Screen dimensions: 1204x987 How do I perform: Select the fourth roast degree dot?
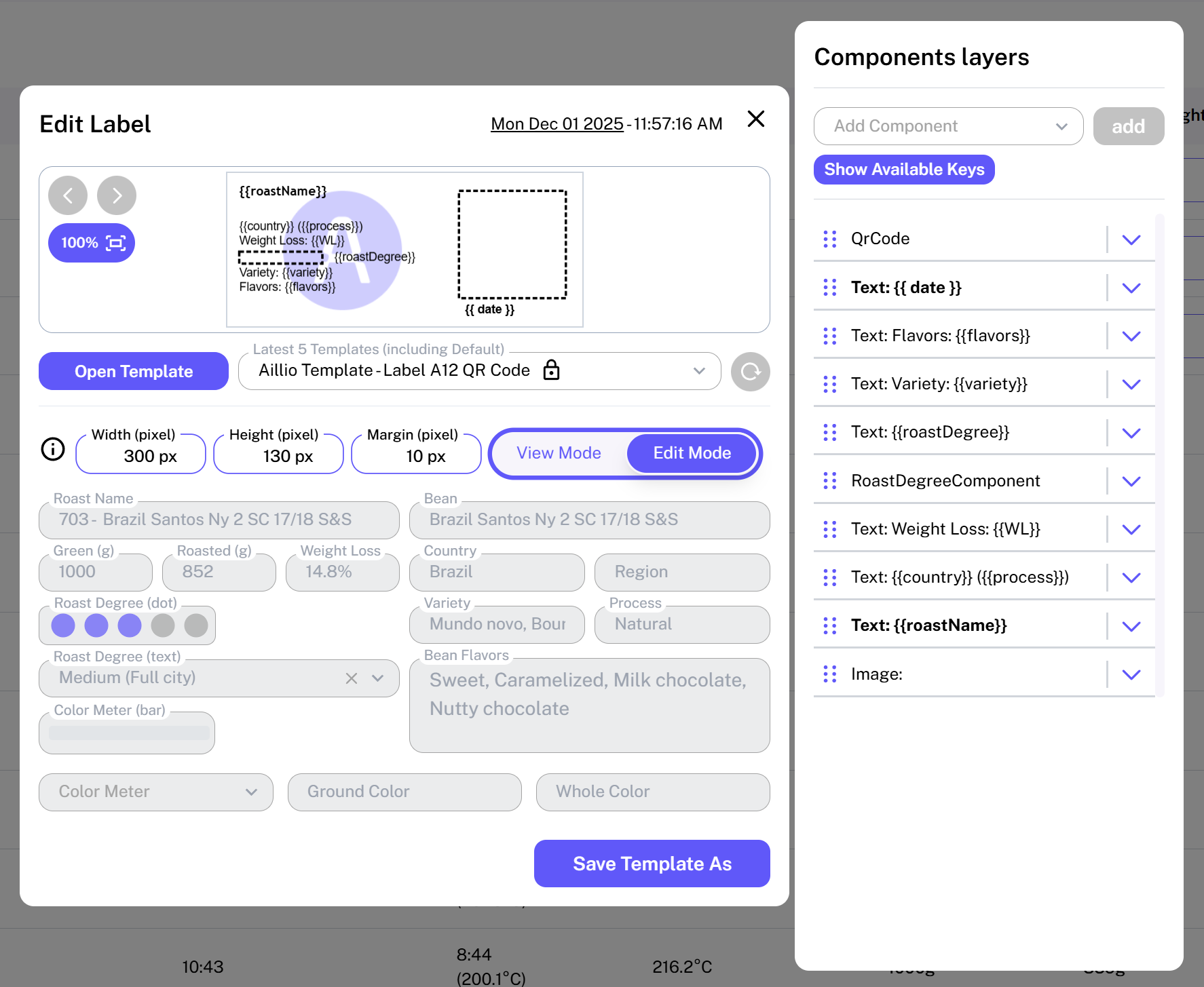pos(163,625)
